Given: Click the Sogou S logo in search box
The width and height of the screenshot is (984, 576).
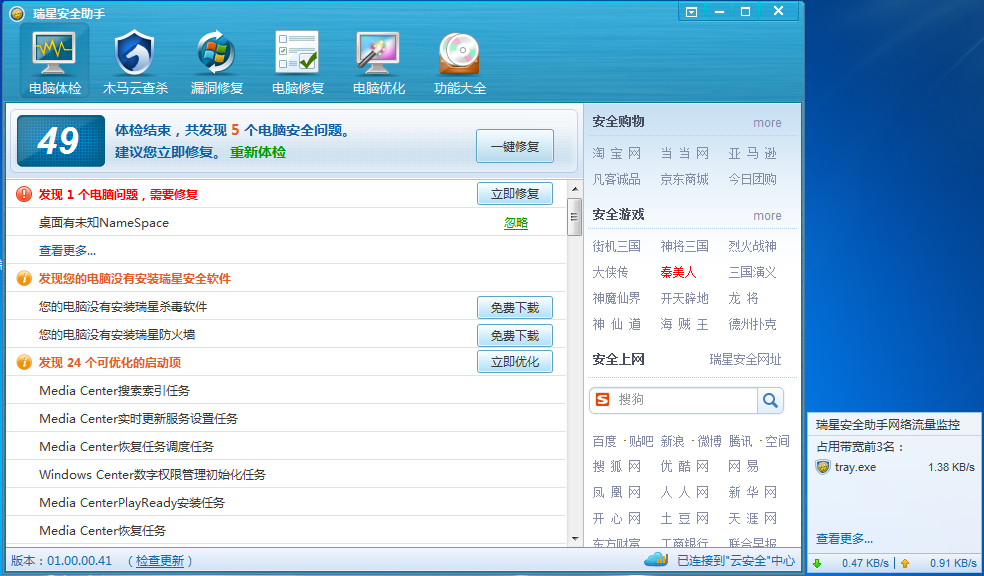Looking at the screenshot, I should pos(602,399).
